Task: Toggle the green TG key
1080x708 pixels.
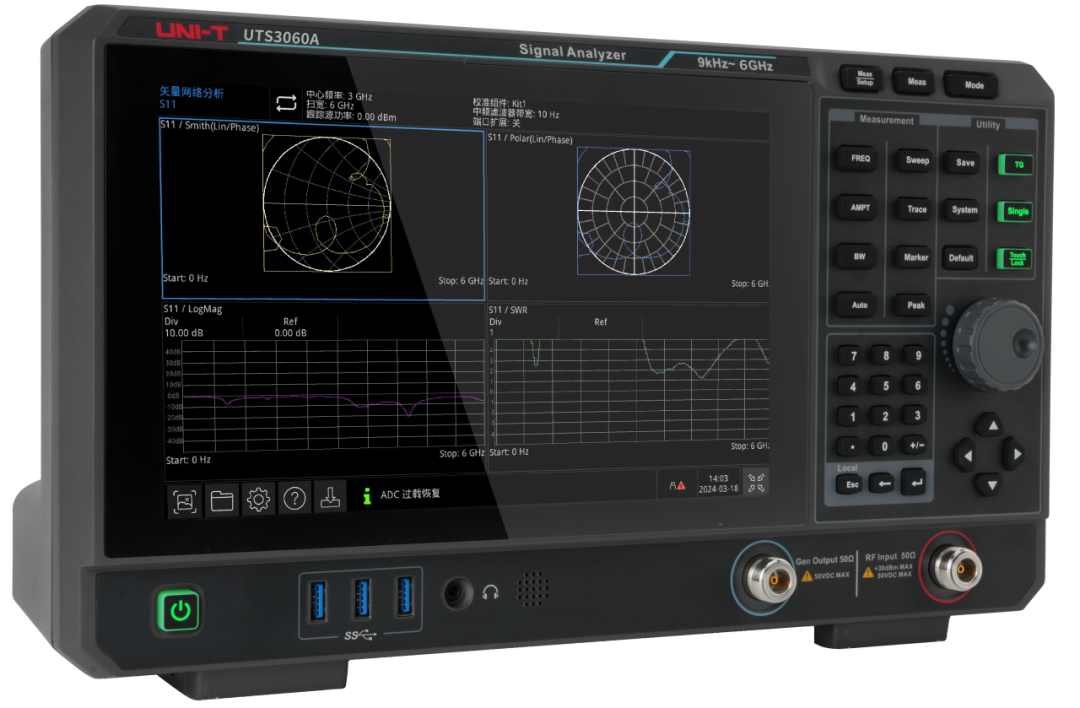Action: click(x=1017, y=165)
